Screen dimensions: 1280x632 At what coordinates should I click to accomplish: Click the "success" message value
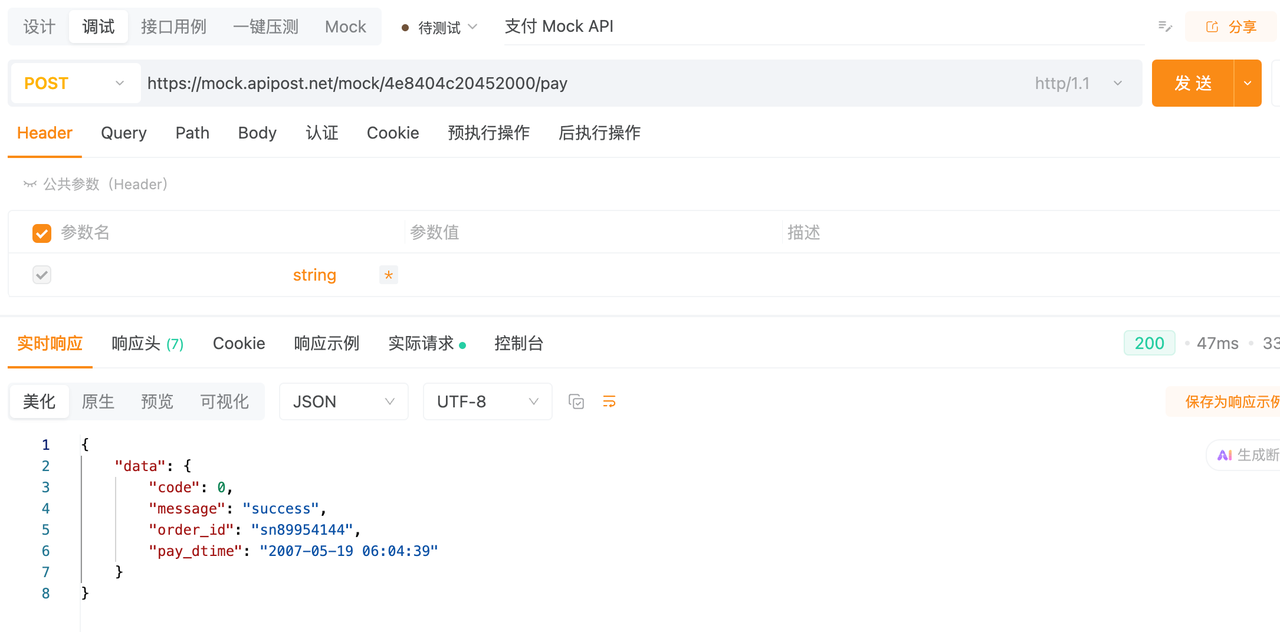pos(280,509)
